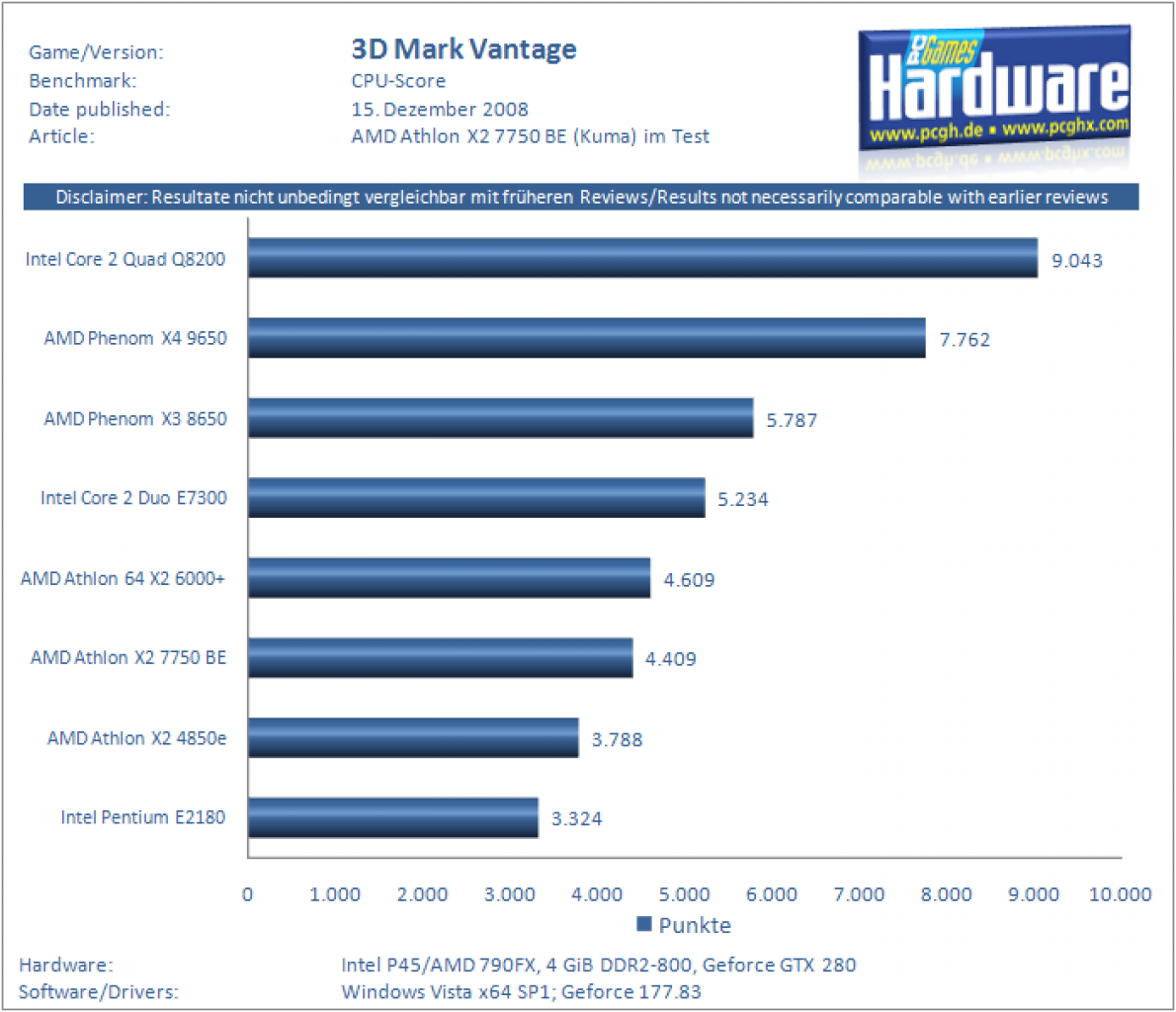Screen dimensions: 1176x1012
Task: Click the label 'AMD Athlon X2 7750 BE'
Action: [128, 658]
